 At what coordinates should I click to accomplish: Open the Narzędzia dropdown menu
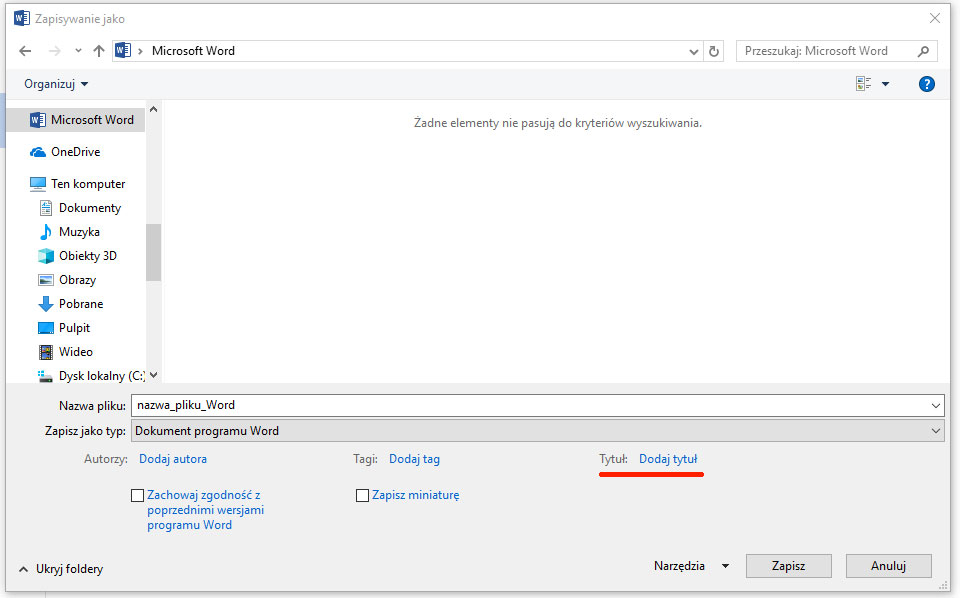tap(691, 566)
